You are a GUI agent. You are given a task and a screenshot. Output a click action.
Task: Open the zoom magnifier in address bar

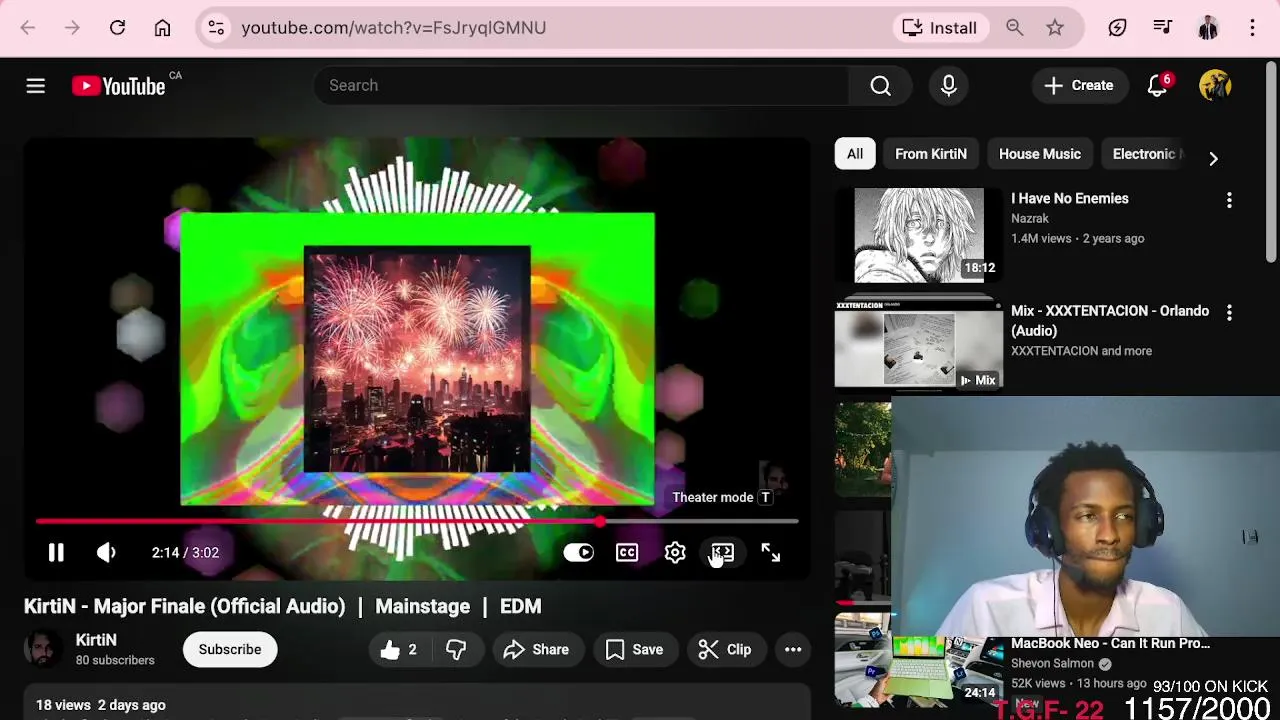pyautogui.click(x=1015, y=28)
